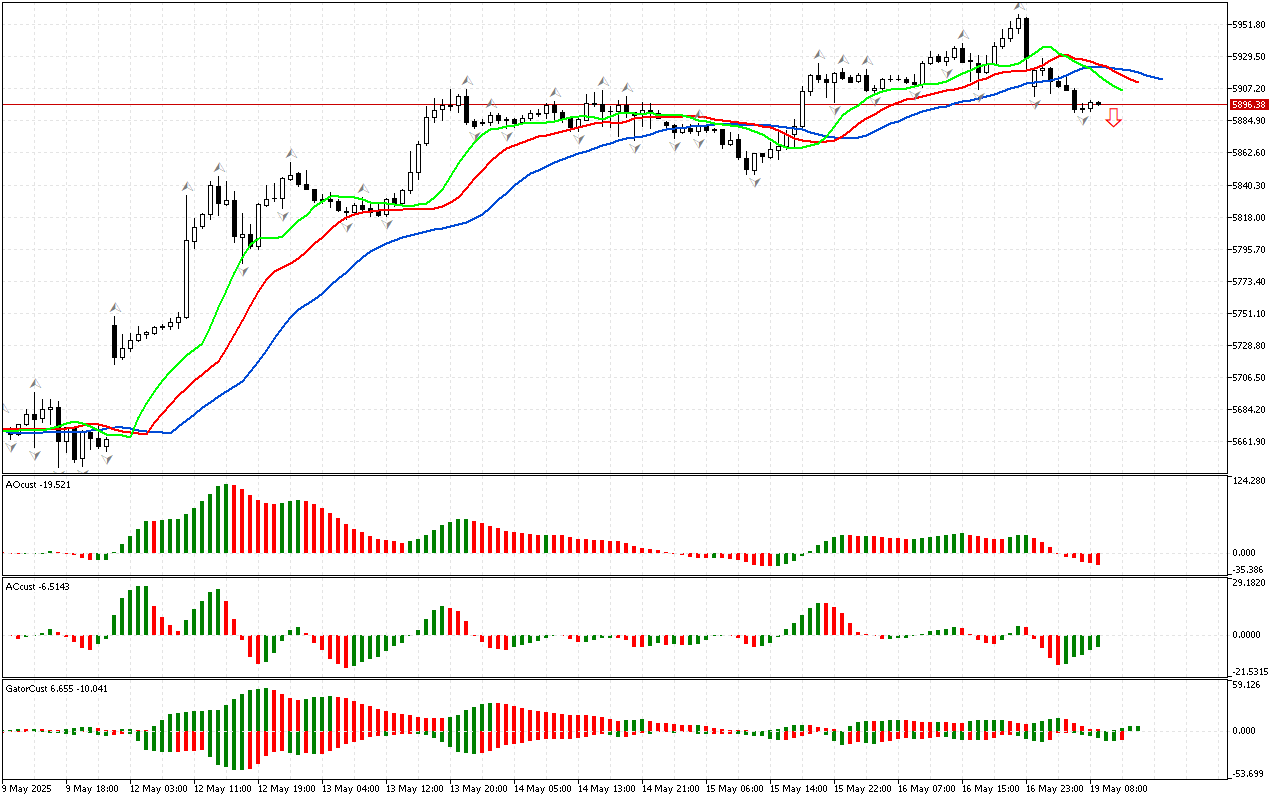The width and height of the screenshot is (1280, 800).
Task: Click the 124.280 value on AO scale
Action: pyautogui.click(x=1249, y=482)
